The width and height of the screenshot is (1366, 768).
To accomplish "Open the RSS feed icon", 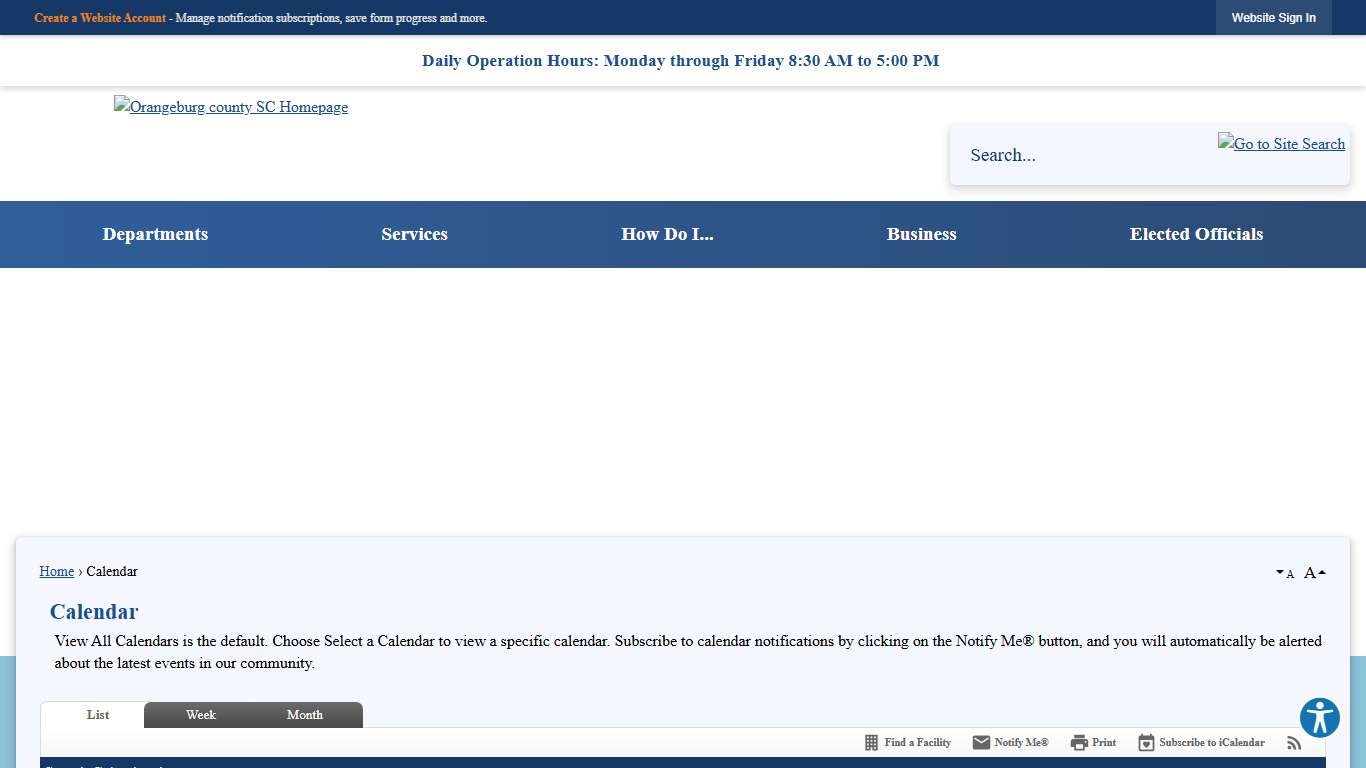I will pos(1294,742).
